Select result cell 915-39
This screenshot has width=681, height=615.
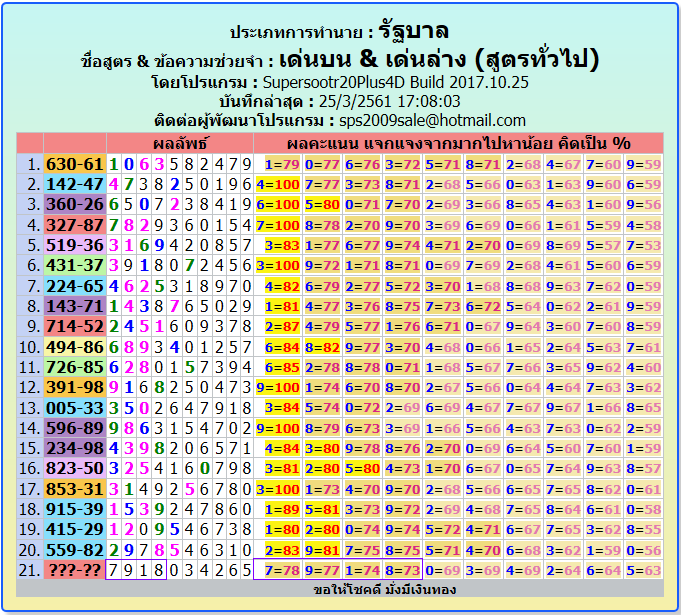75,509
